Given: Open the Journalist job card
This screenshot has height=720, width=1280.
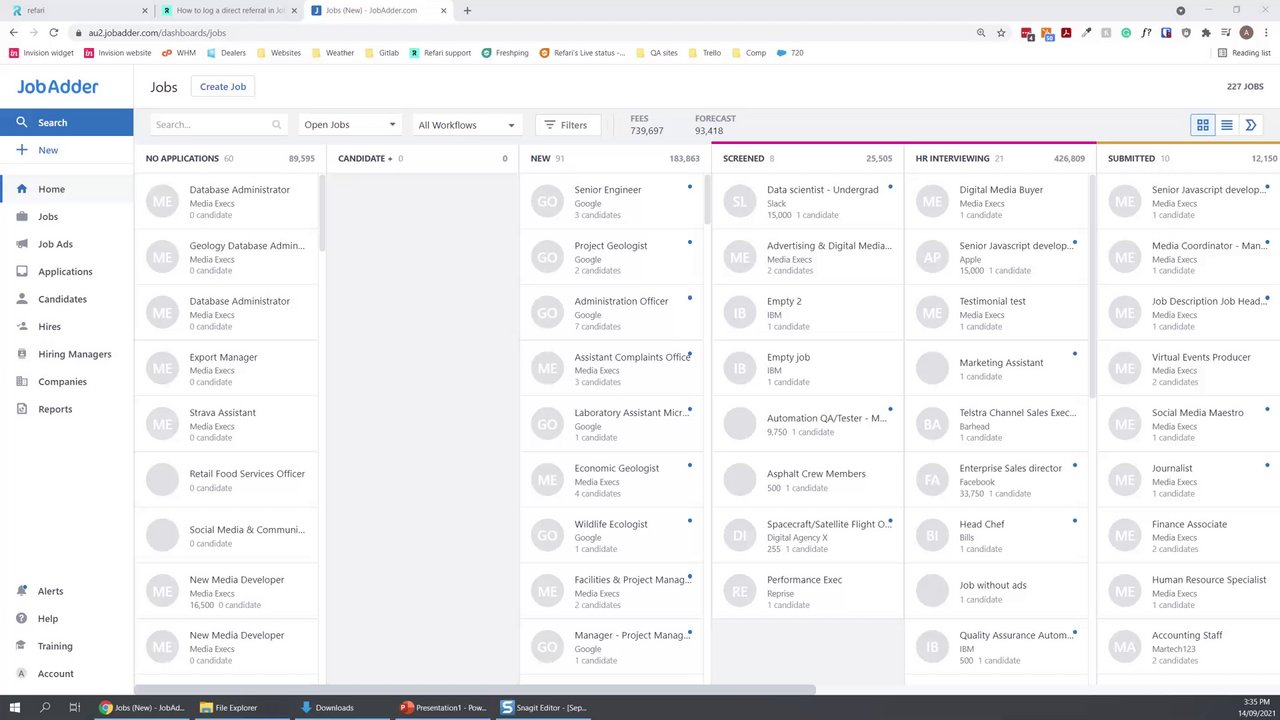Looking at the screenshot, I should 1189,480.
